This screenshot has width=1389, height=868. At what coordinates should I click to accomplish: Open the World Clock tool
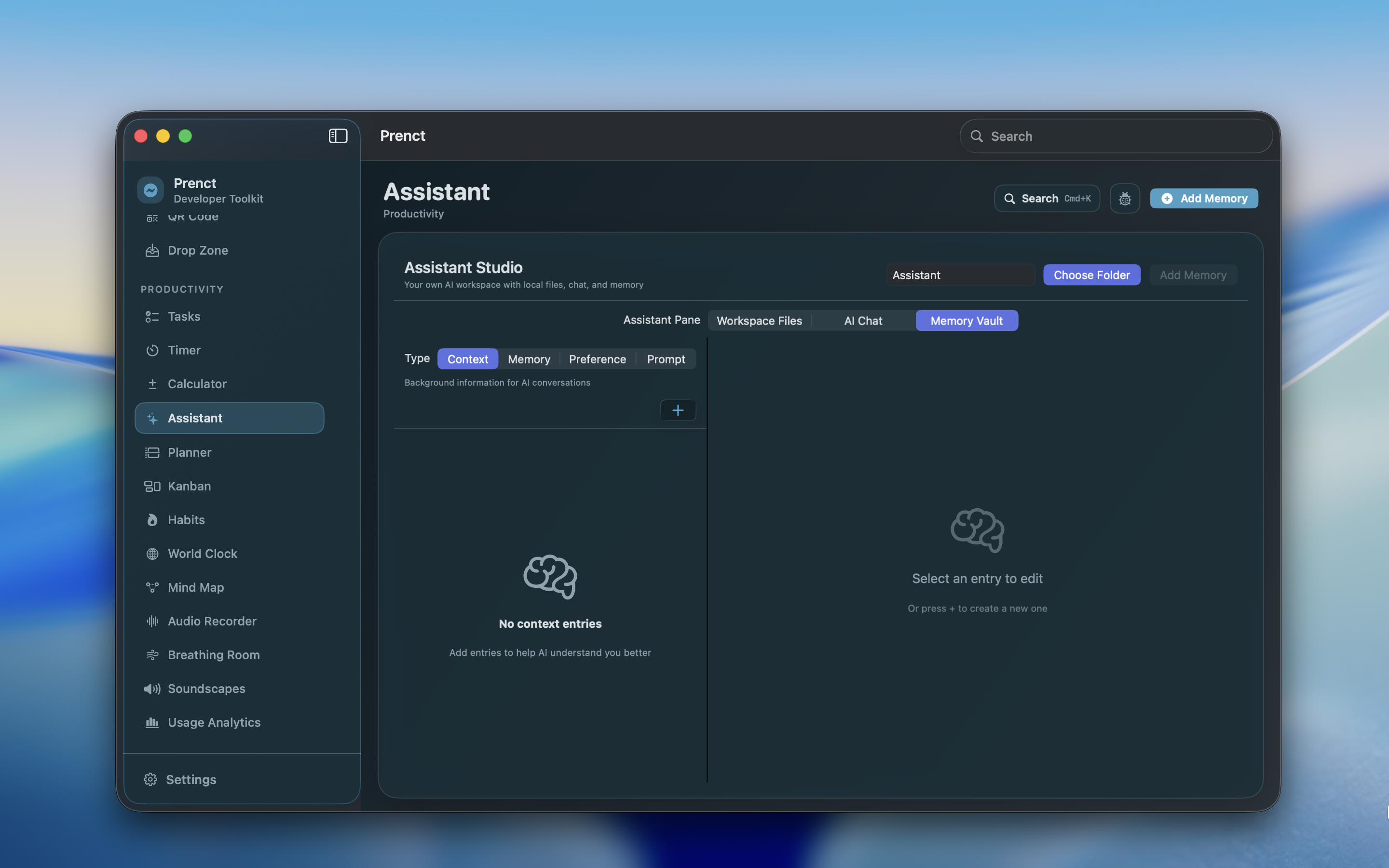click(202, 554)
